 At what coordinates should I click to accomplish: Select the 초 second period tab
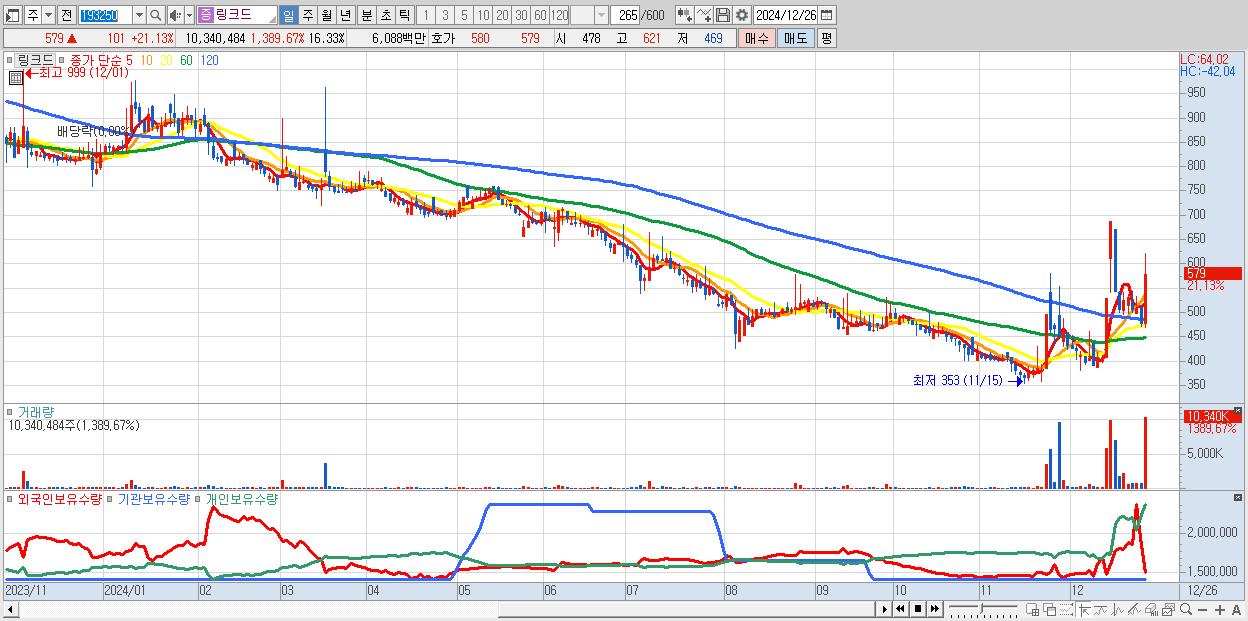[385, 16]
